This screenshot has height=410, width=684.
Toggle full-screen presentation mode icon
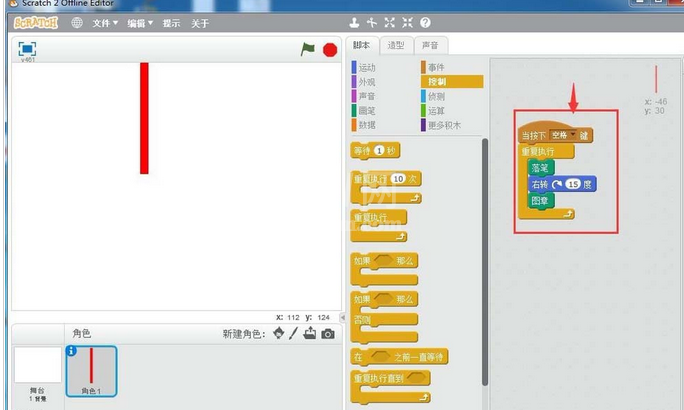point(27,49)
